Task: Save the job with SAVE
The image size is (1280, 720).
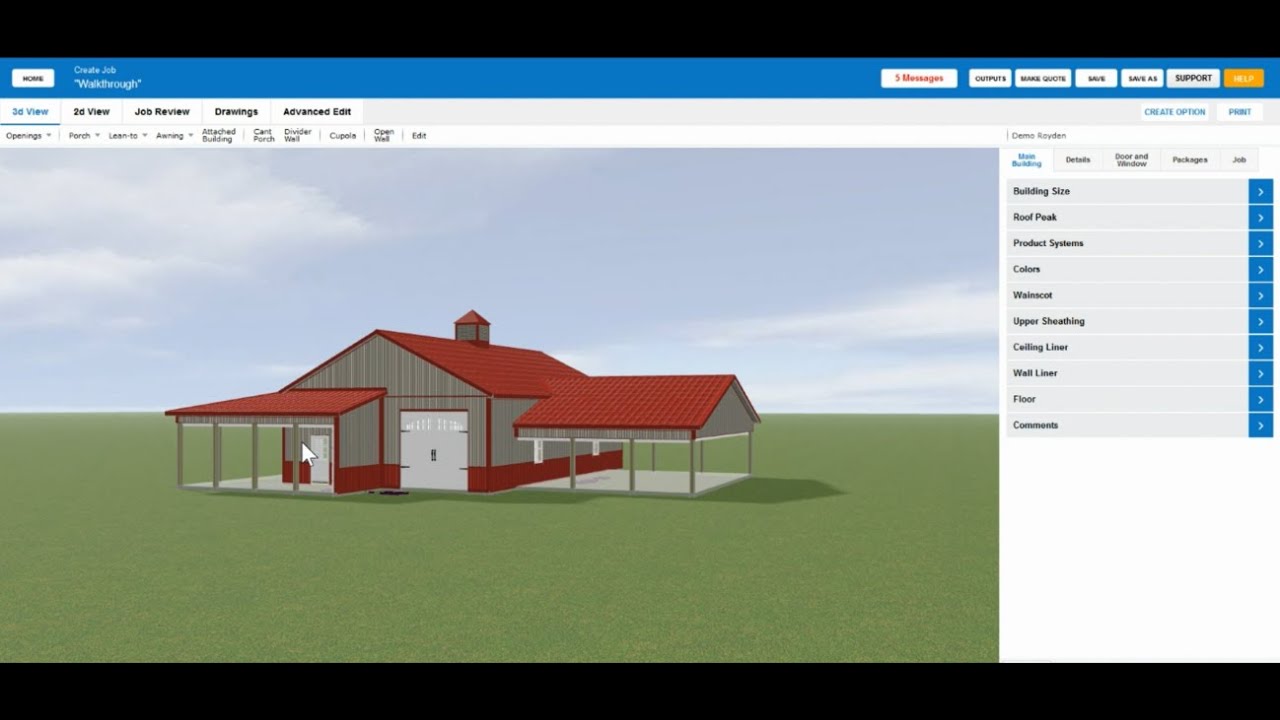Action: point(1096,78)
